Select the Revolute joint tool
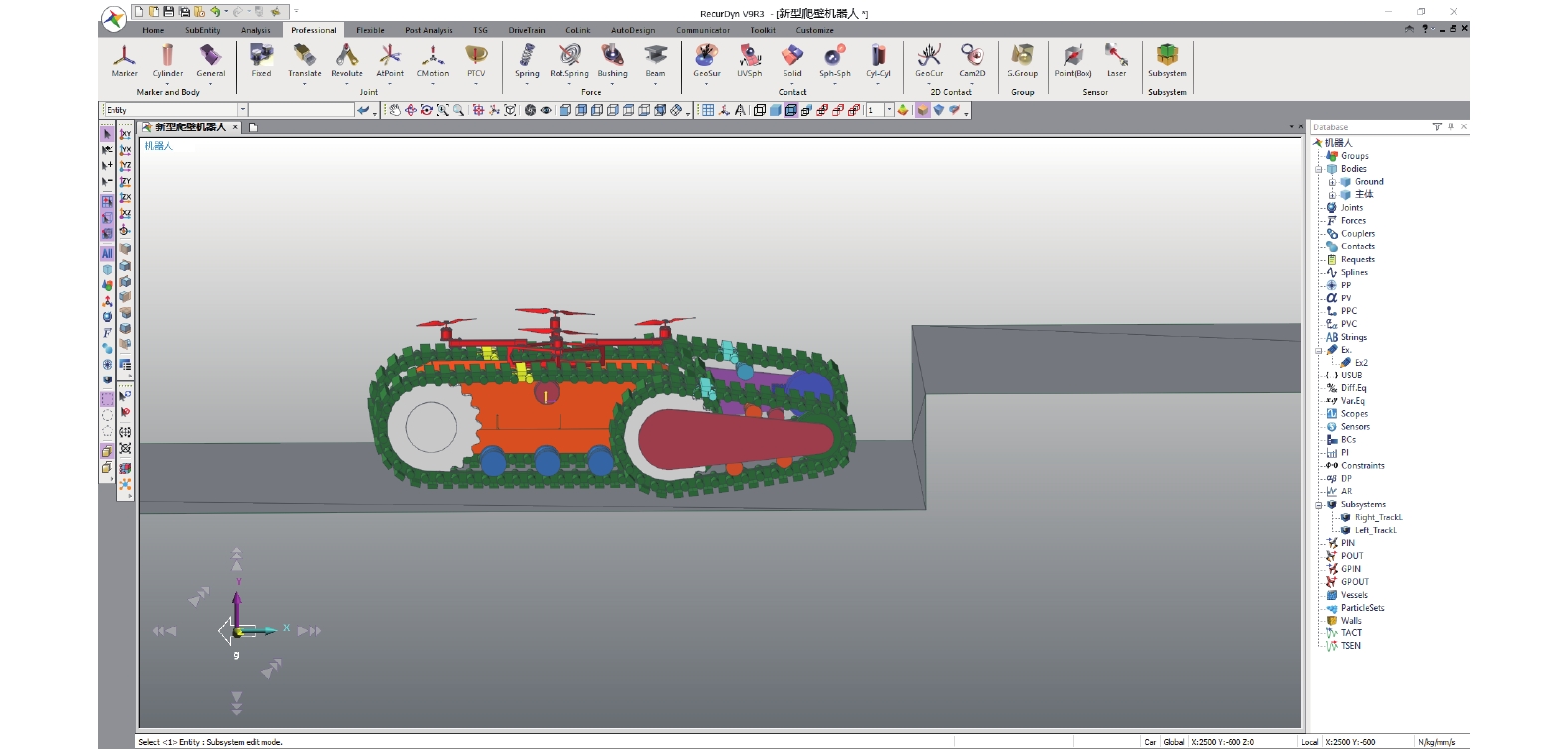Image resolution: width=1568 pixels, height=753 pixels. click(346, 59)
